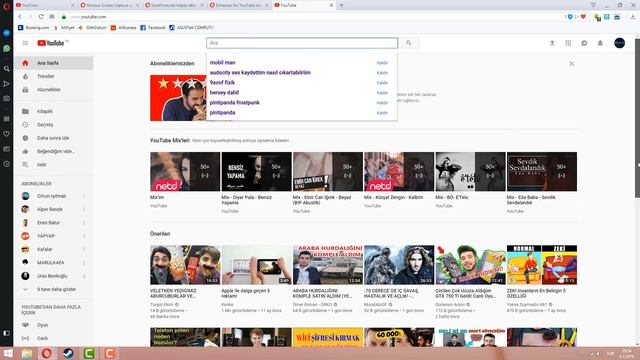Open the video upload icon
Viewport: 640px width, 360px height.
(x=552, y=43)
